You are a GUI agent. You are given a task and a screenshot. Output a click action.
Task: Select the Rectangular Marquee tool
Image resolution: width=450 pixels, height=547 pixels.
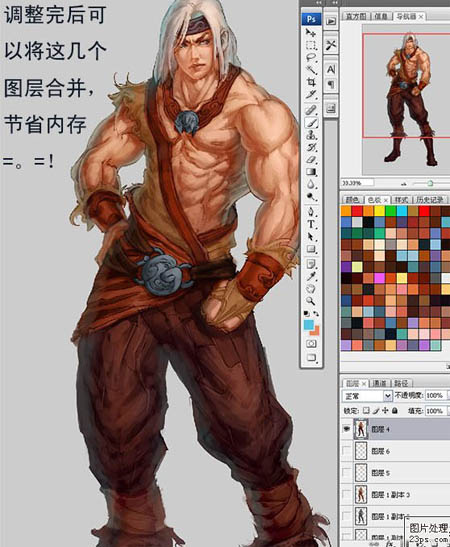(311, 45)
